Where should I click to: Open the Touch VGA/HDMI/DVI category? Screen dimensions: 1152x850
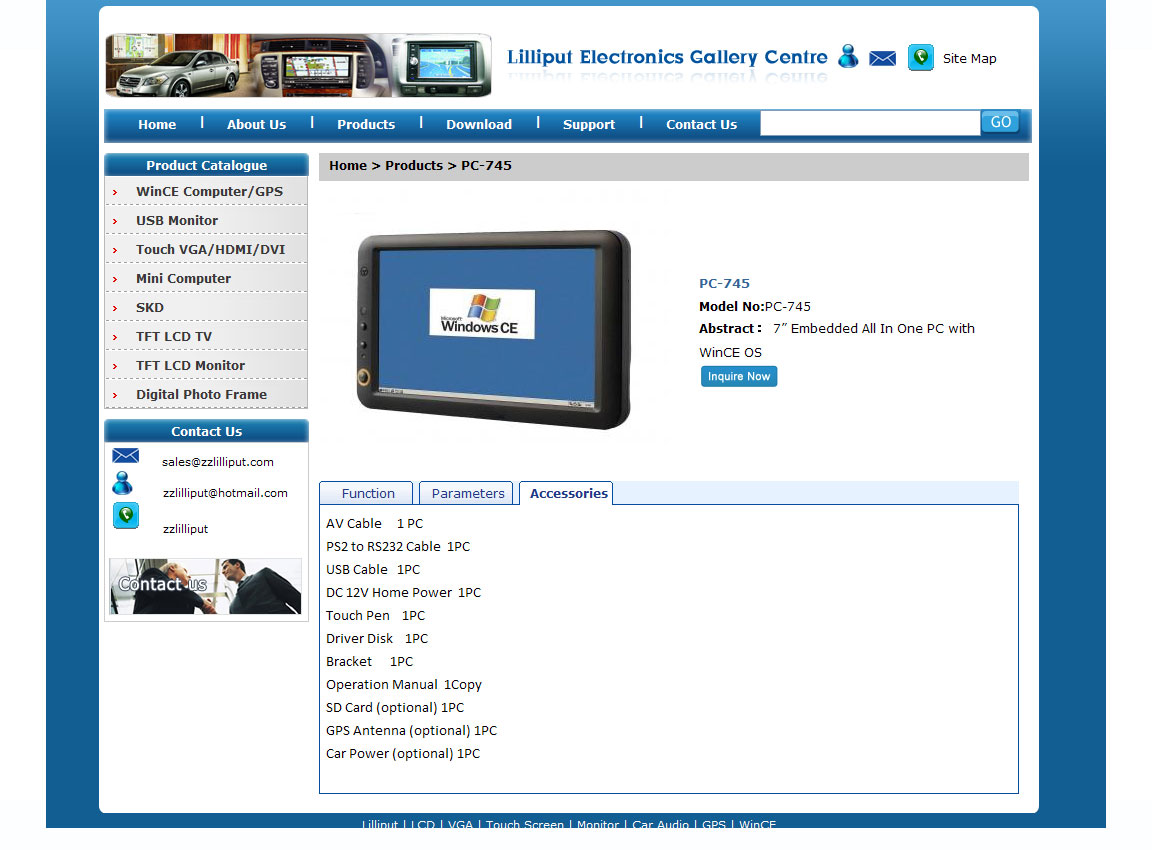(x=211, y=249)
